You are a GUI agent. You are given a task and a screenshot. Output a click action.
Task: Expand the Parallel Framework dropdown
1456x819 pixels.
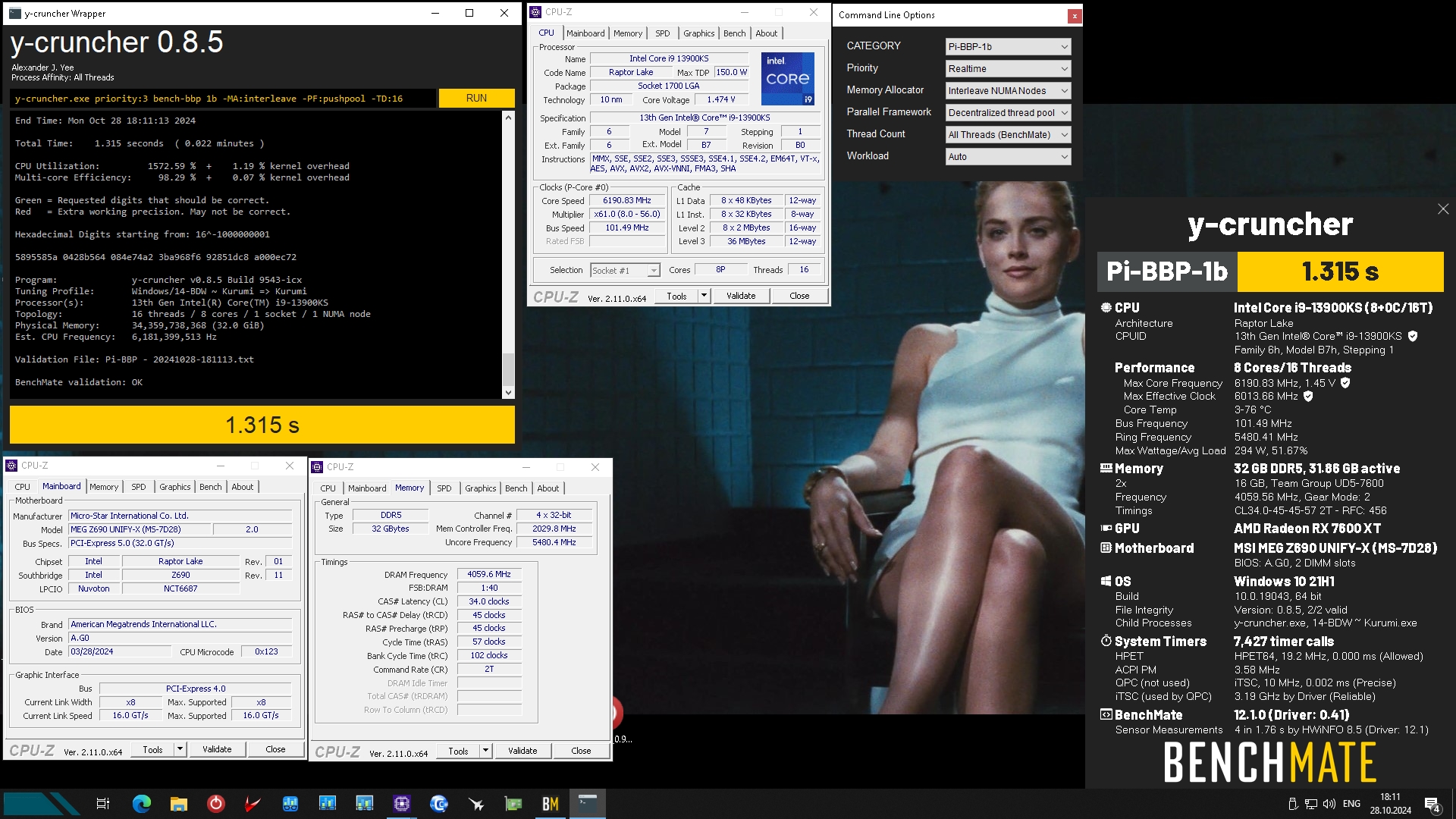(x=1008, y=112)
